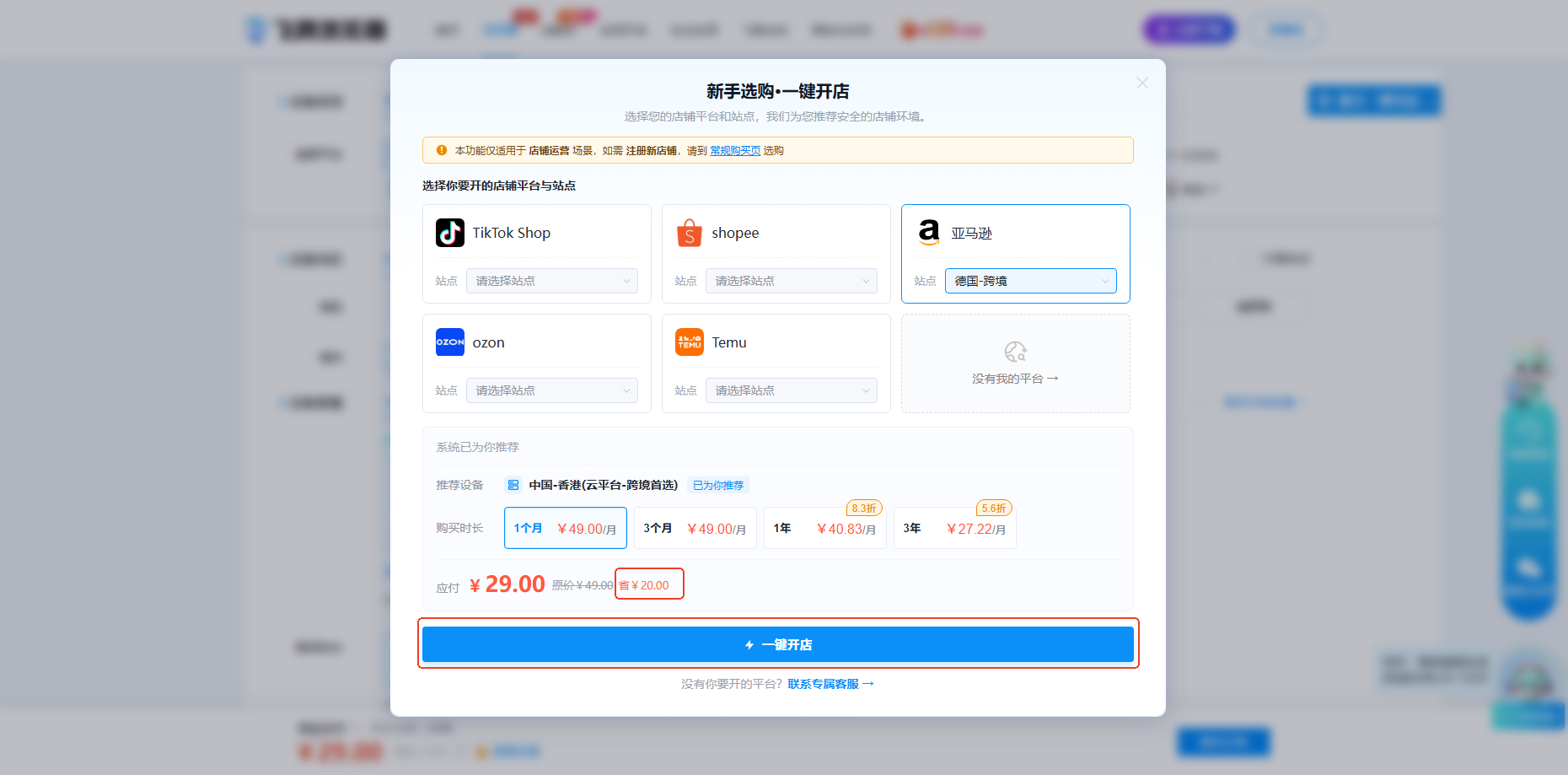Select the 1年 purchase duration option
Image resolution: width=1568 pixels, height=775 pixels.
coord(825,528)
